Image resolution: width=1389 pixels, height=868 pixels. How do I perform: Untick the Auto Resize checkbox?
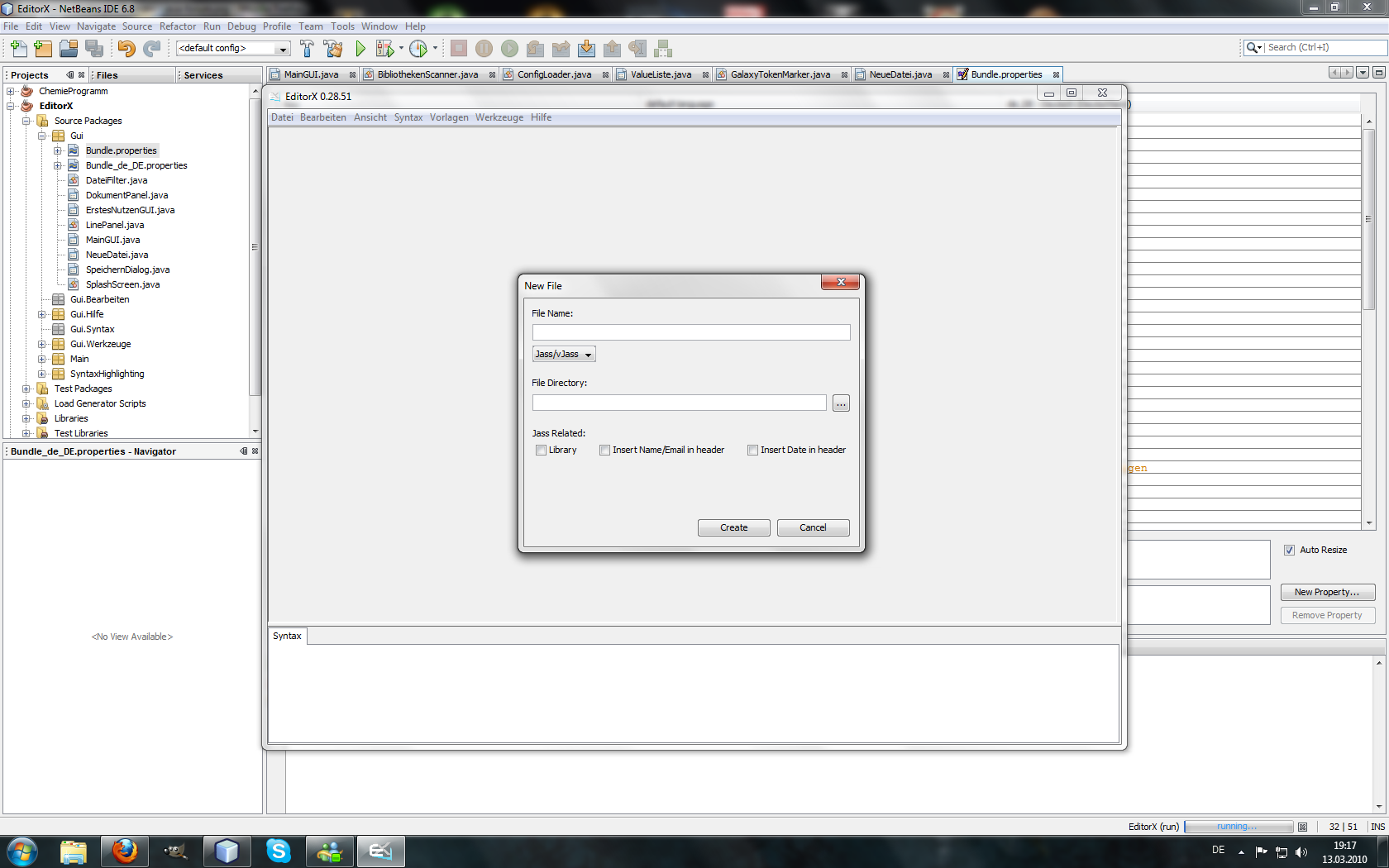[x=1289, y=551]
